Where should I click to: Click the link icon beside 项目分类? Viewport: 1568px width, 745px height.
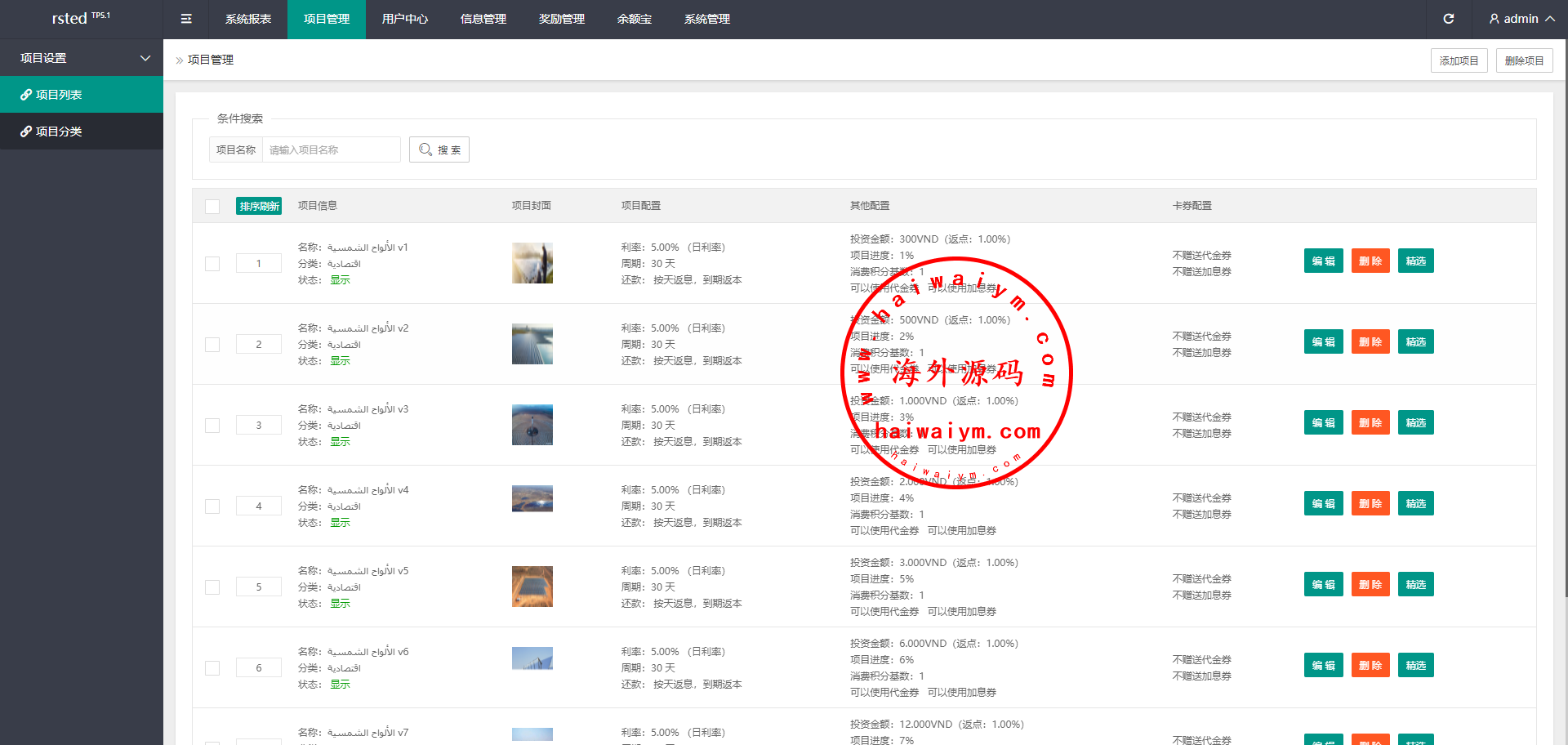pos(26,132)
